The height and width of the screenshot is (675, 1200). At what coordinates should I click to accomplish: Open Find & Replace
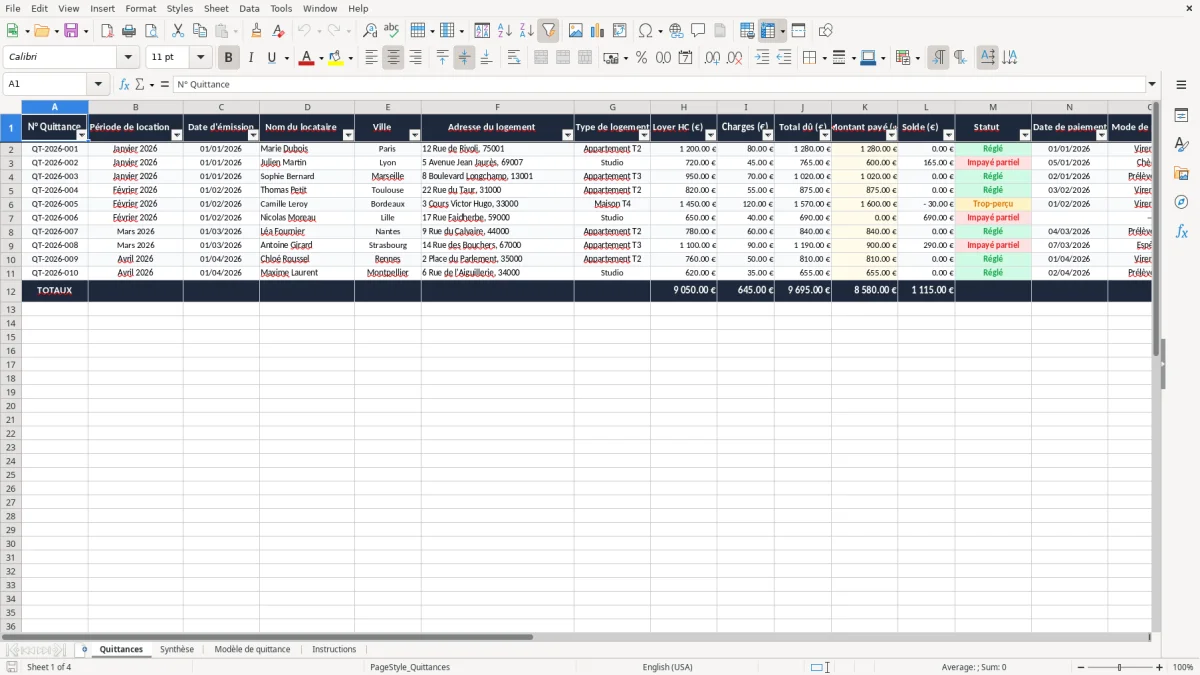tap(370, 31)
